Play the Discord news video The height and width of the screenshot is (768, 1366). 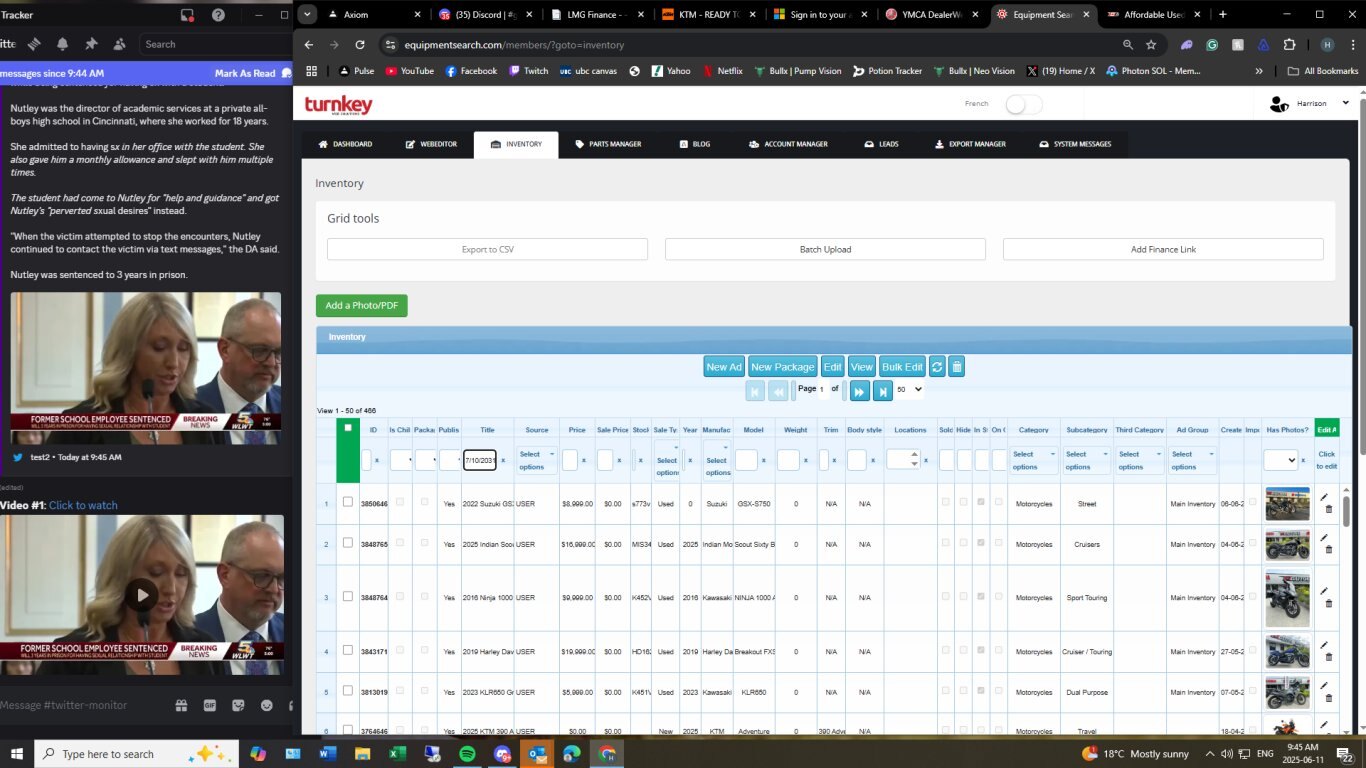(142, 595)
